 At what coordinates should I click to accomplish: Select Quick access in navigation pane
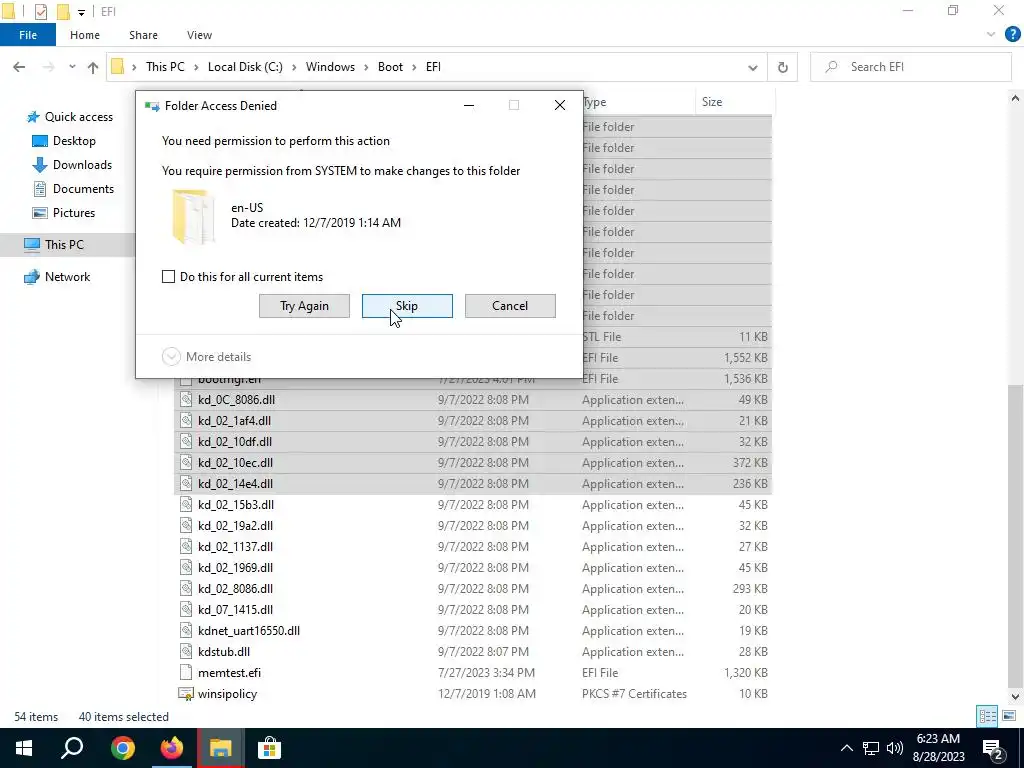coord(69,117)
